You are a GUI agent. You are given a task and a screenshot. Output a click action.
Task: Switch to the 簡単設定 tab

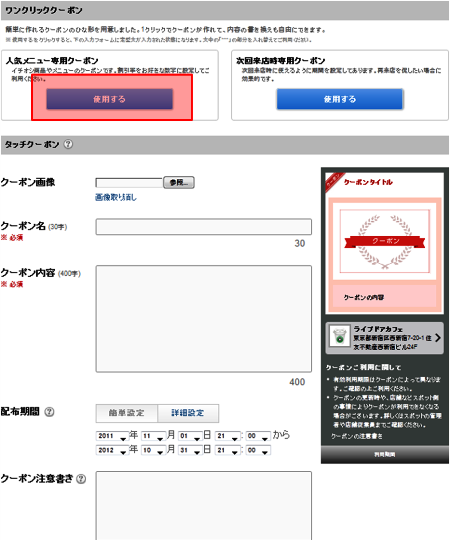pyautogui.click(x=126, y=413)
